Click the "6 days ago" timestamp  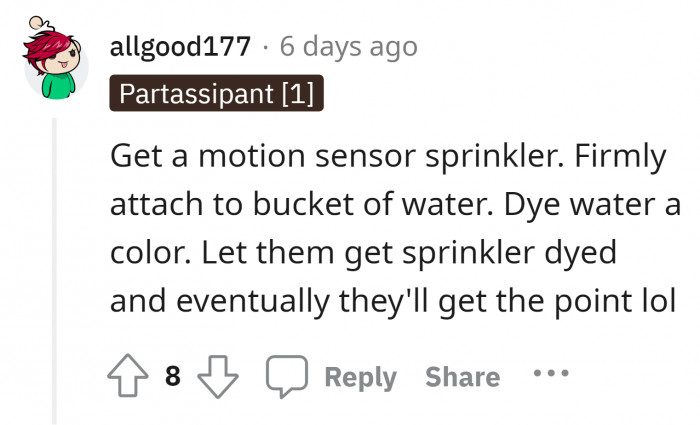pos(348,47)
